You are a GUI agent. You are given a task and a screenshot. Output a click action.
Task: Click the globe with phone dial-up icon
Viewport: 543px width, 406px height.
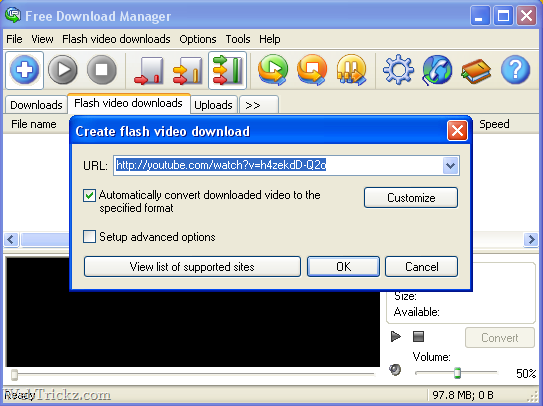click(437, 70)
